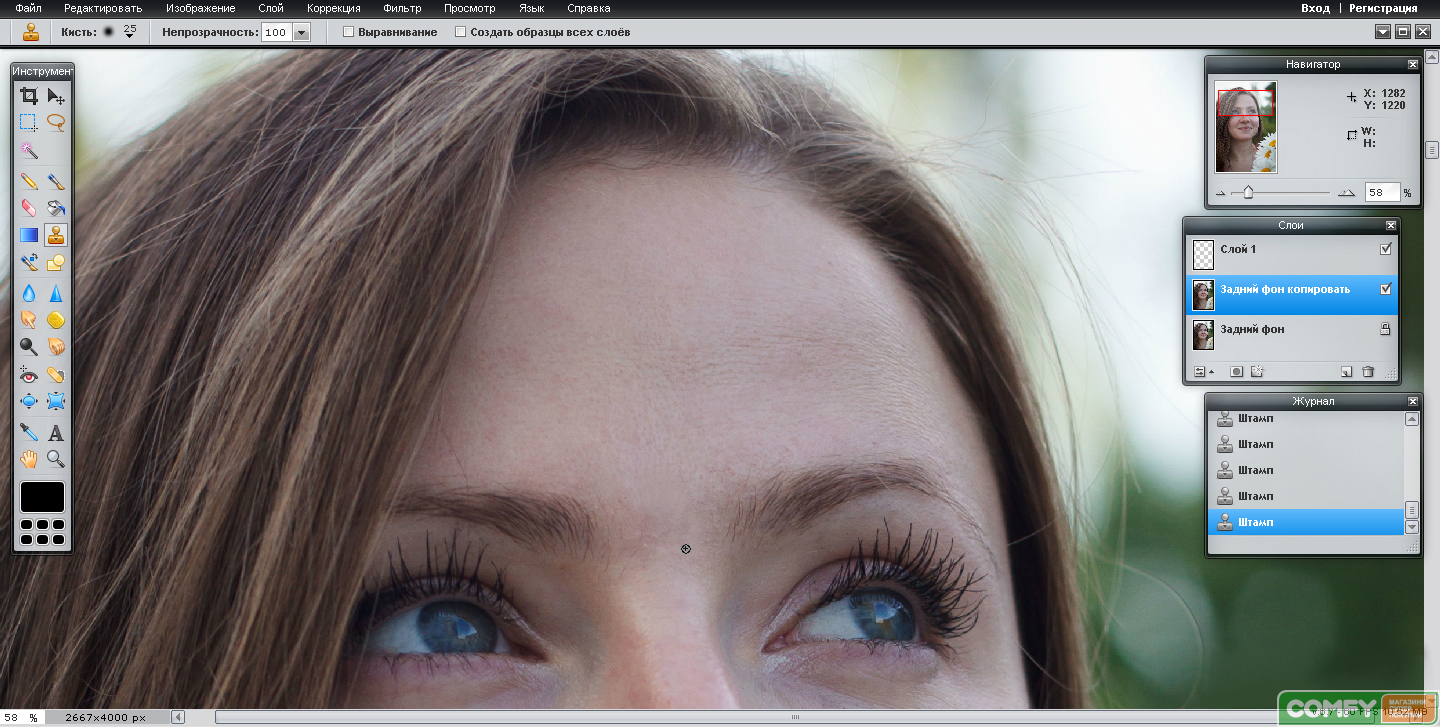1440x727 pixels.
Task: Select the Lasso tool
Action: 56,123
